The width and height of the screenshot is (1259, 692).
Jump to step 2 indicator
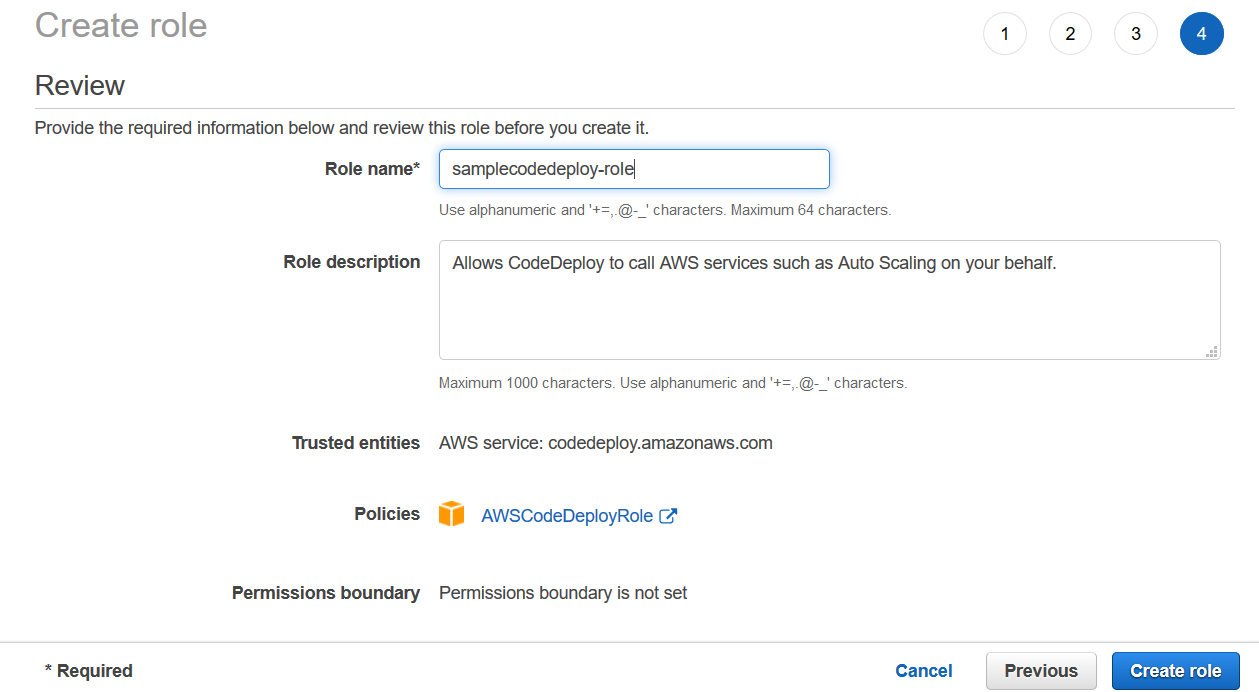pos(1070,34)
